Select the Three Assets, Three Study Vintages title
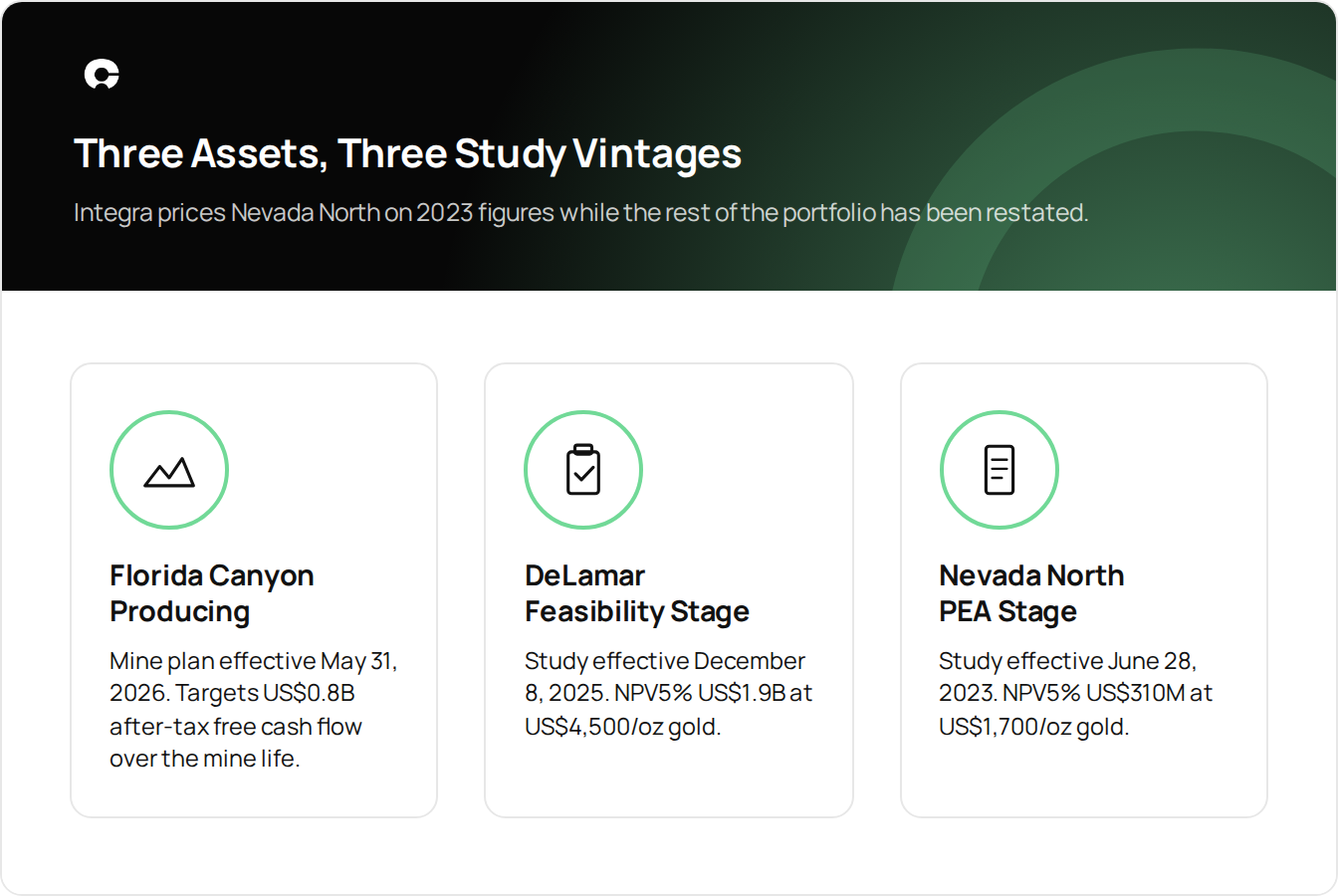Screen dimensions: 1338x896 408,153
